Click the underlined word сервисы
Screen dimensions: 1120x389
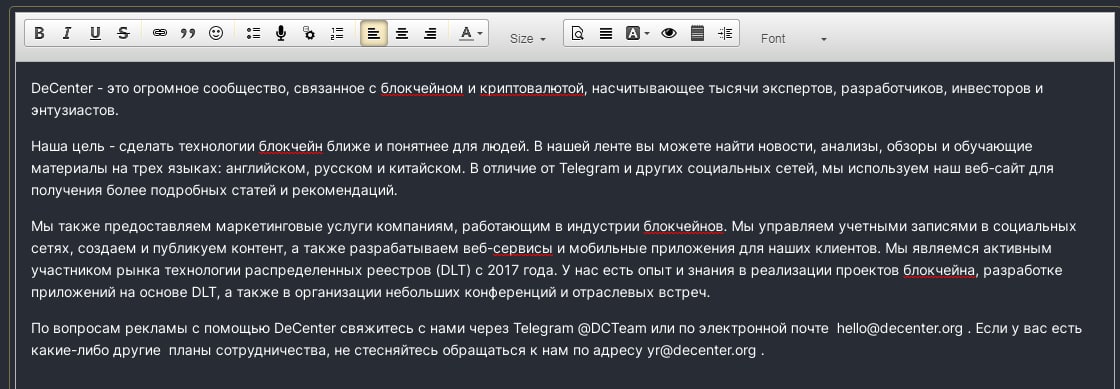coord(523,248)
